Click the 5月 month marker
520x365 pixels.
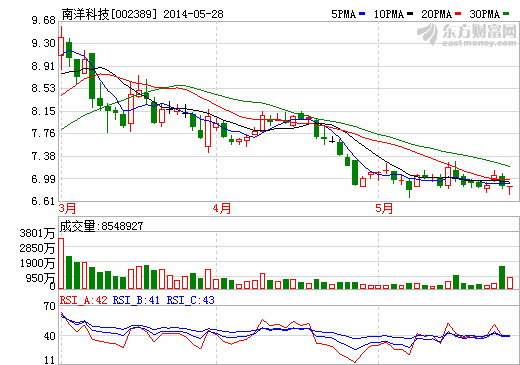click(384, 209)
